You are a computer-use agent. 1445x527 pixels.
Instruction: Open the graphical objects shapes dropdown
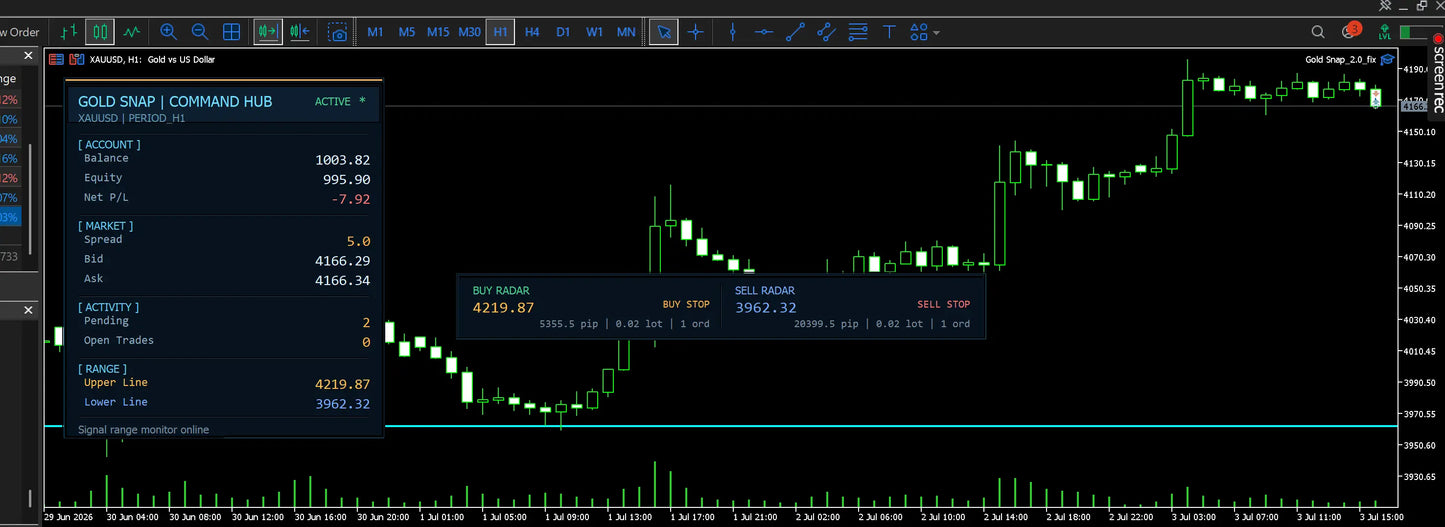coord(925,32)
